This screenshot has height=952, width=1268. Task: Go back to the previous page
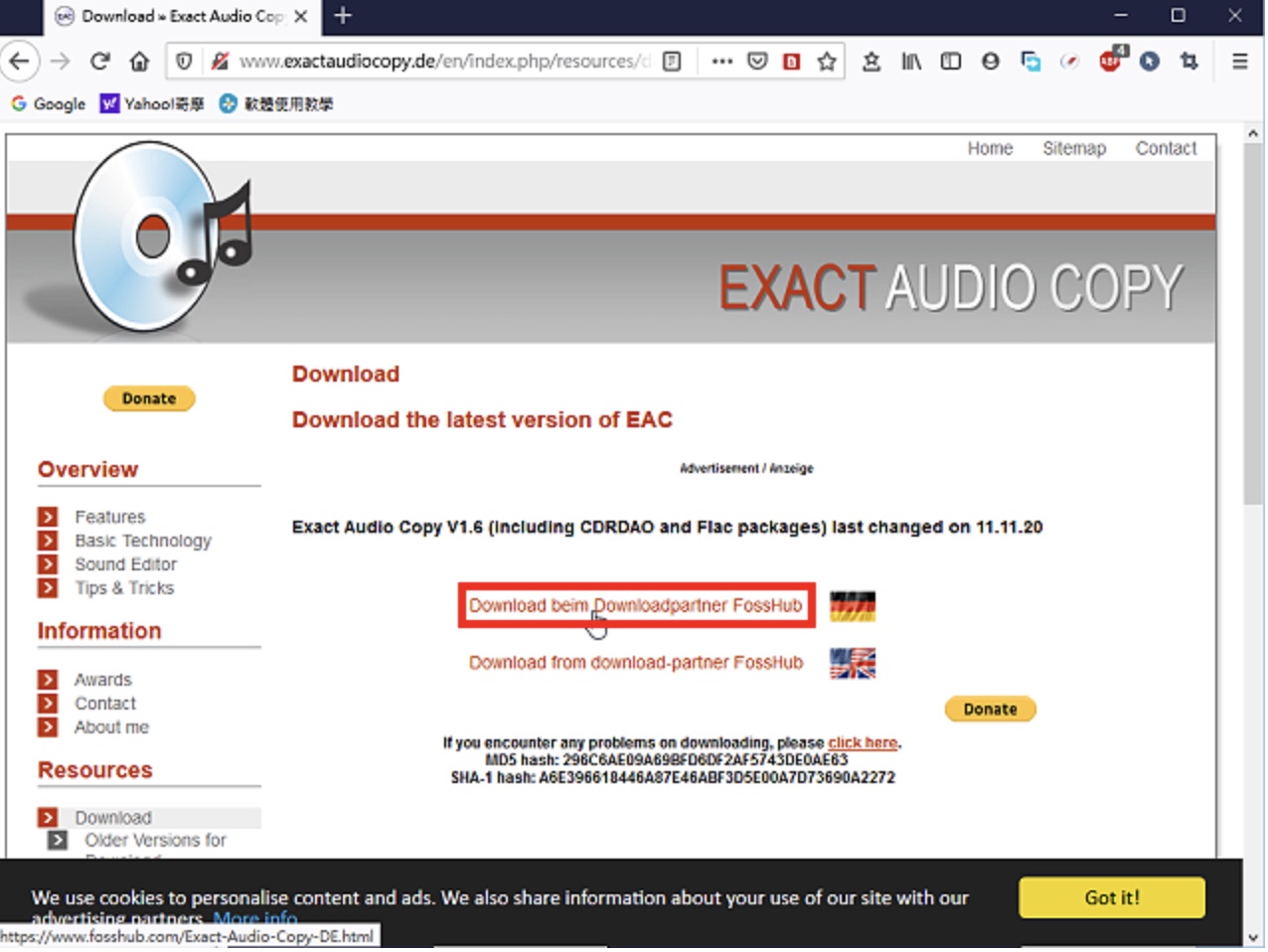click(19, 62)
